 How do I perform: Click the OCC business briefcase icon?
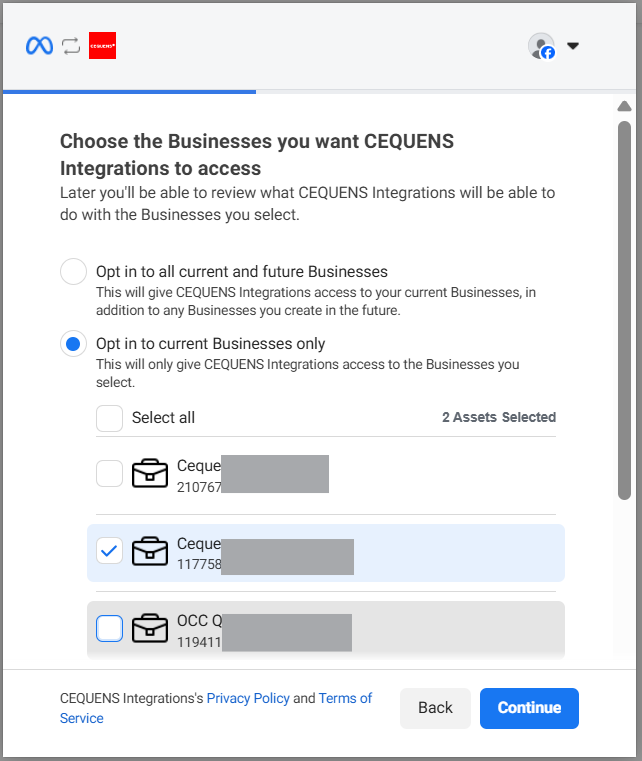[x=150, y=628]
